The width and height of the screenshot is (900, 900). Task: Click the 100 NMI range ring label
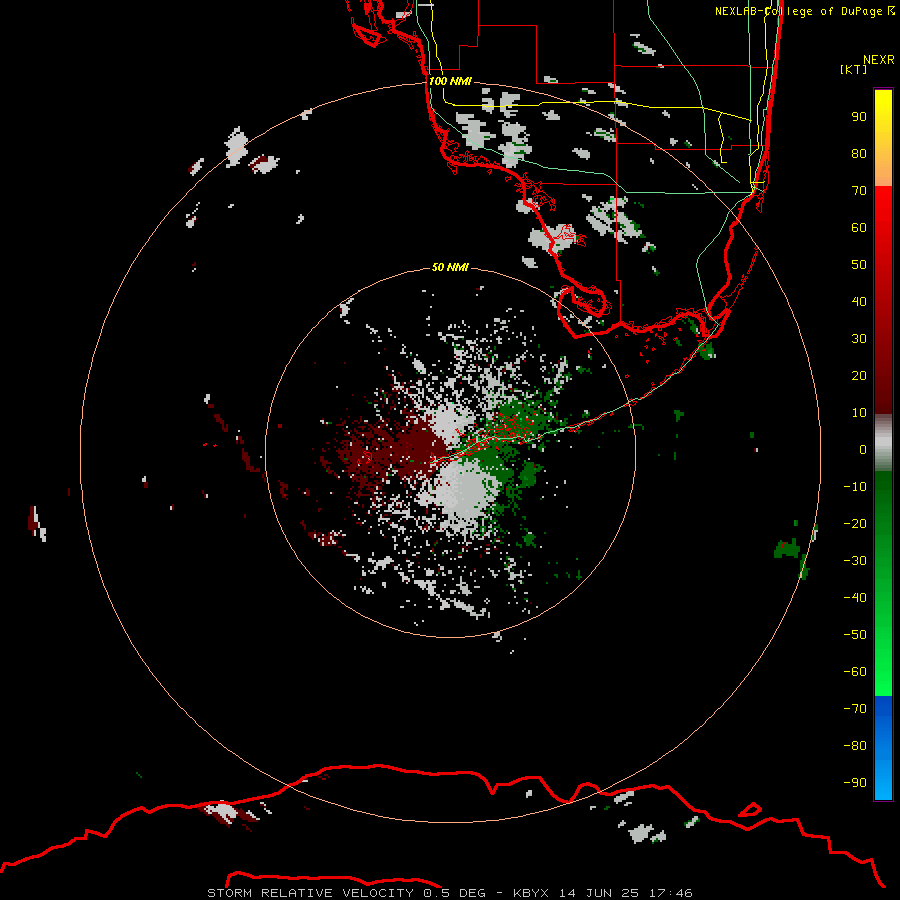(450, 81)
